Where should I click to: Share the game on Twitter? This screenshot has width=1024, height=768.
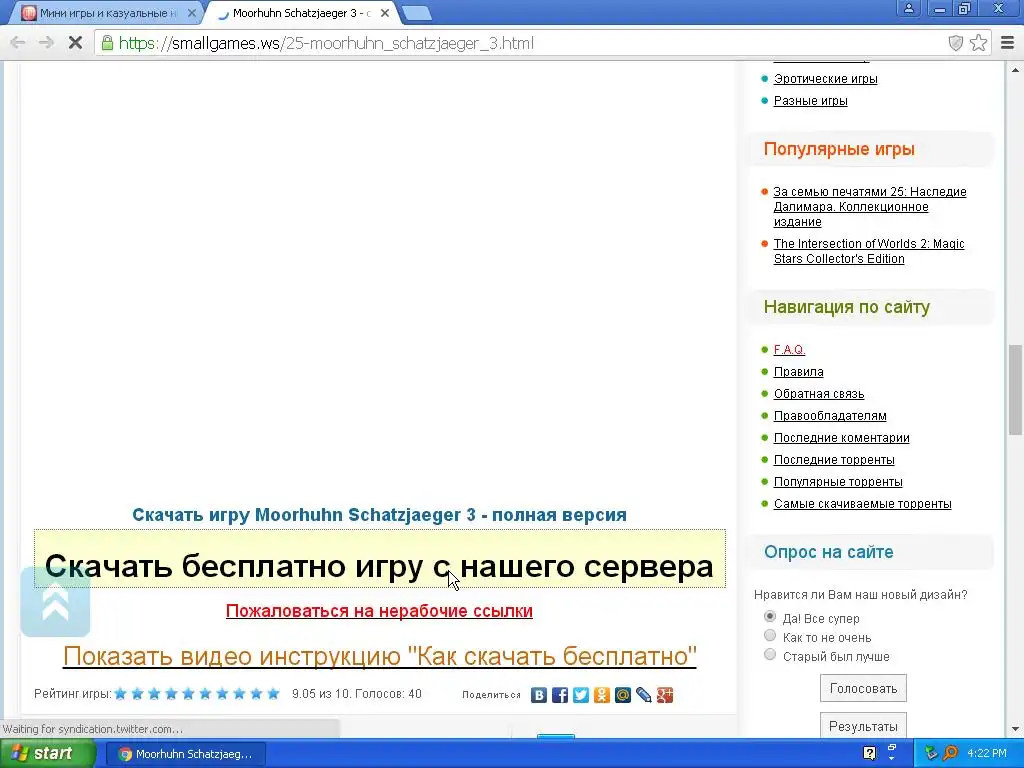point(581,695)
